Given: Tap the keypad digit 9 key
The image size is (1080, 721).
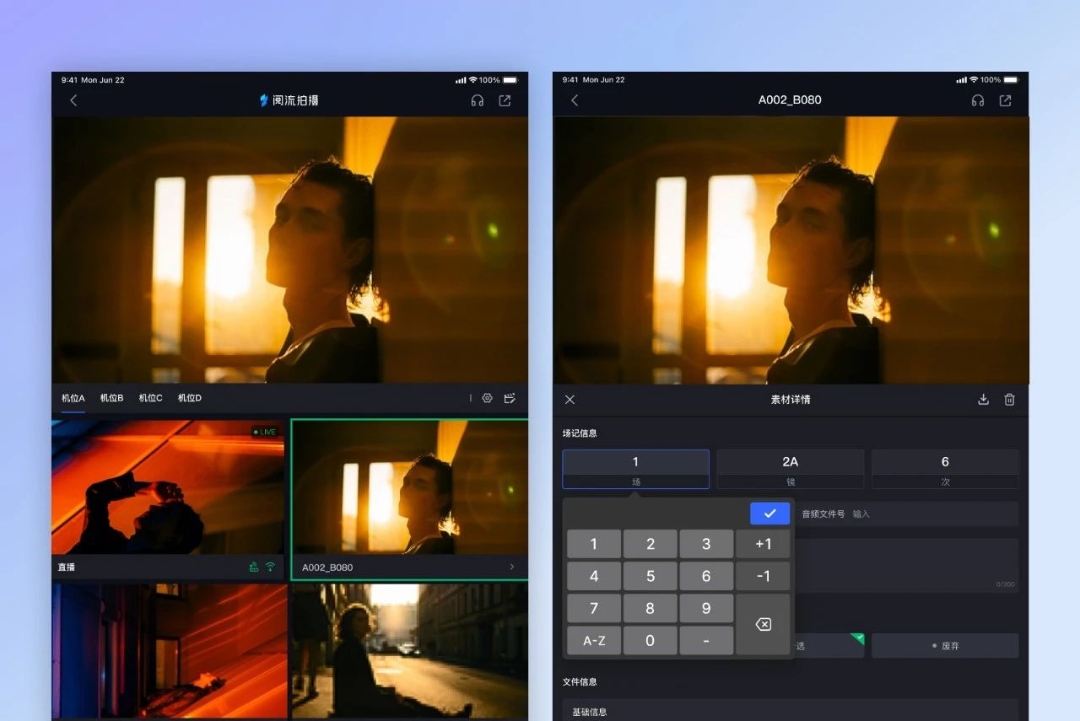Looking at the screenshot, I should tap(706, 609).
